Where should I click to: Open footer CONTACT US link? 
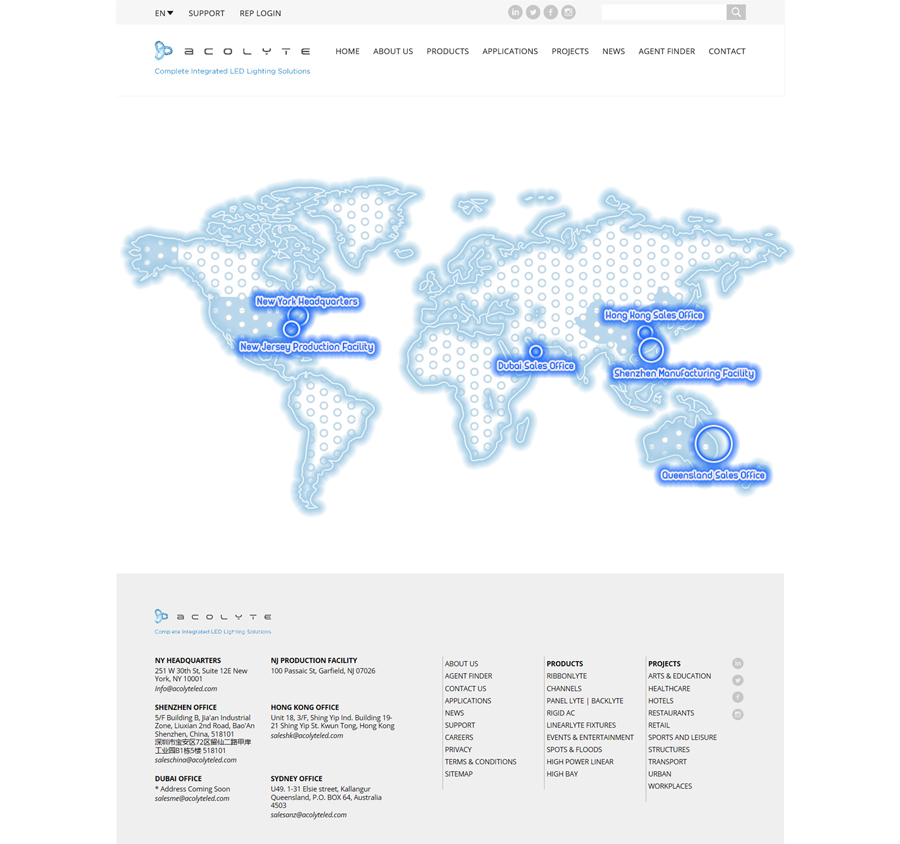tap(465, 688)
